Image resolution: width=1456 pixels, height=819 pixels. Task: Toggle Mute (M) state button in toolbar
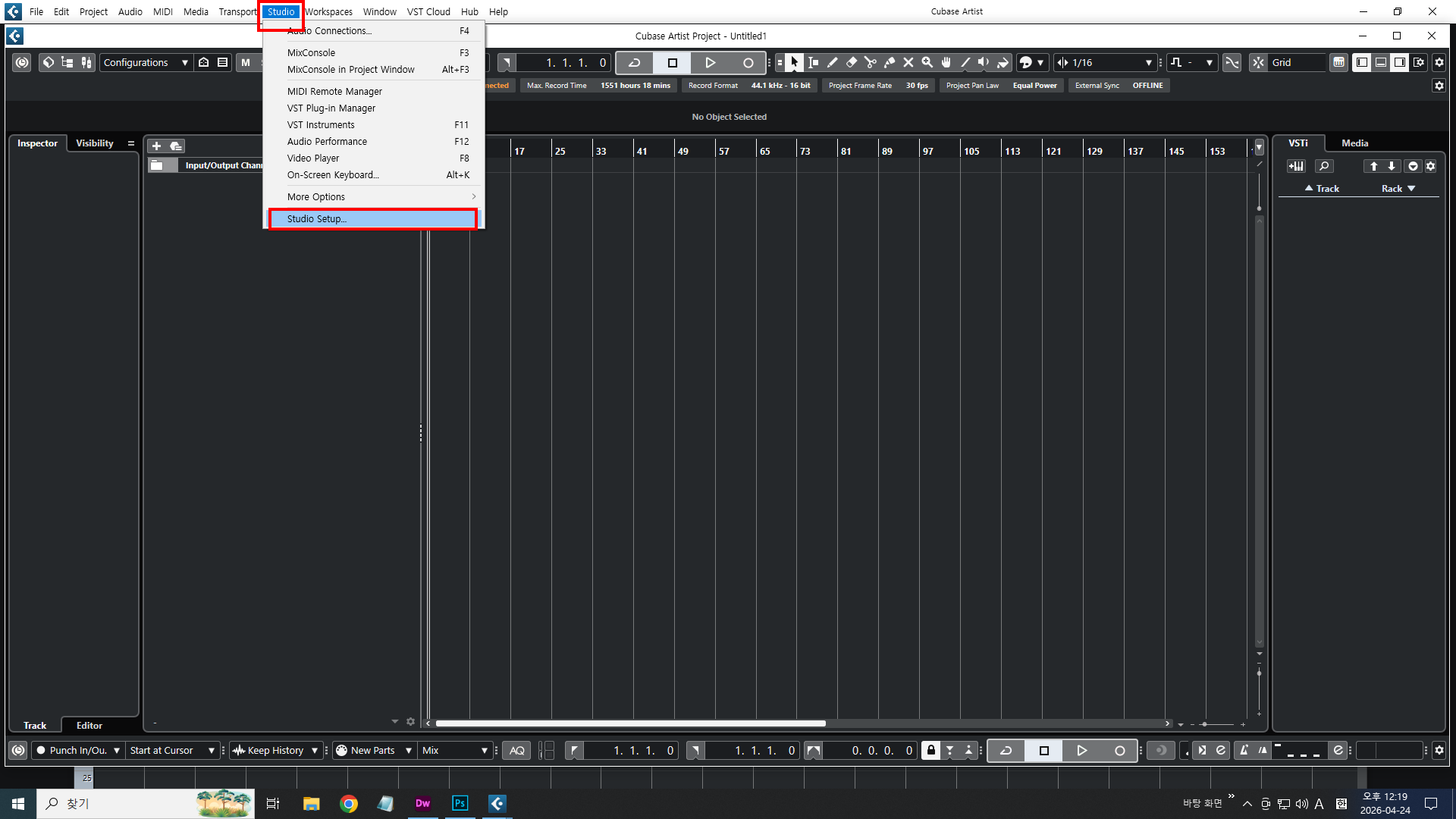coord(246,62)
